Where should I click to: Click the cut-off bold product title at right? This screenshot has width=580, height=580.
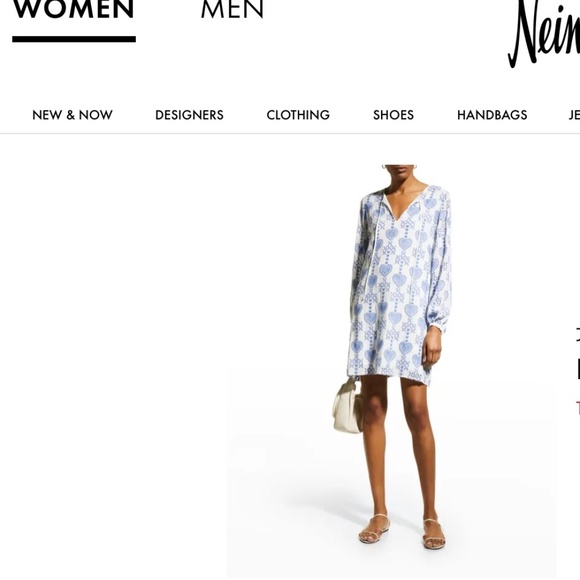[x=578, y=368]
